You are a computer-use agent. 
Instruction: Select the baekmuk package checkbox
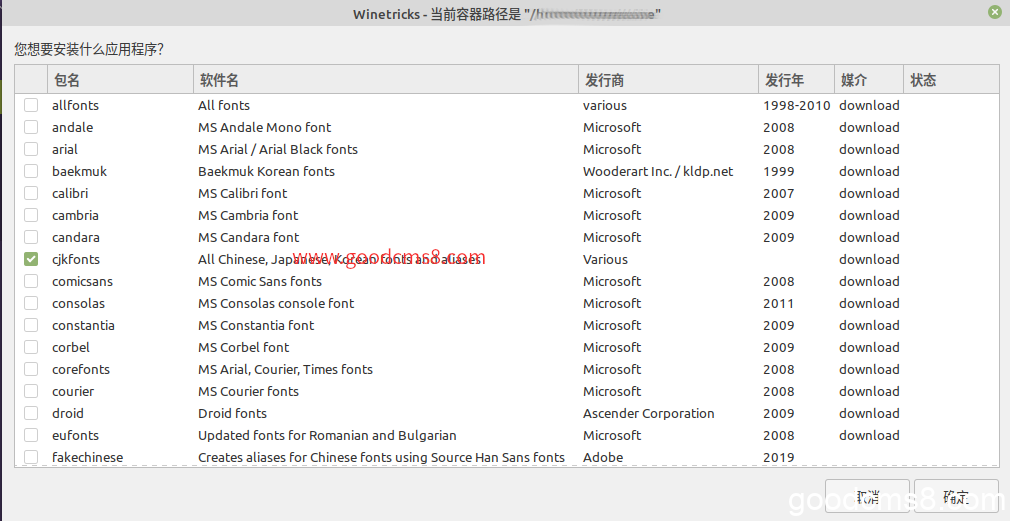31,171
